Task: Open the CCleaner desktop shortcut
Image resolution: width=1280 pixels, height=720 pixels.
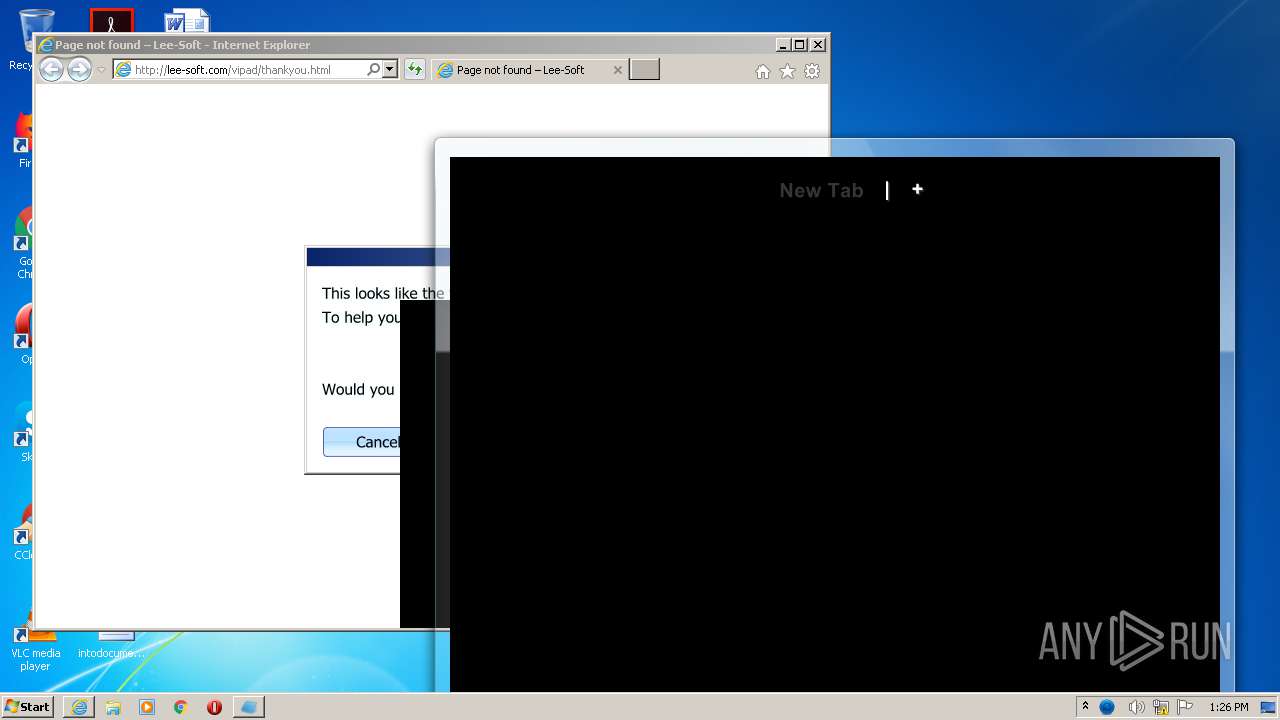Action: [x=24, y=530]
